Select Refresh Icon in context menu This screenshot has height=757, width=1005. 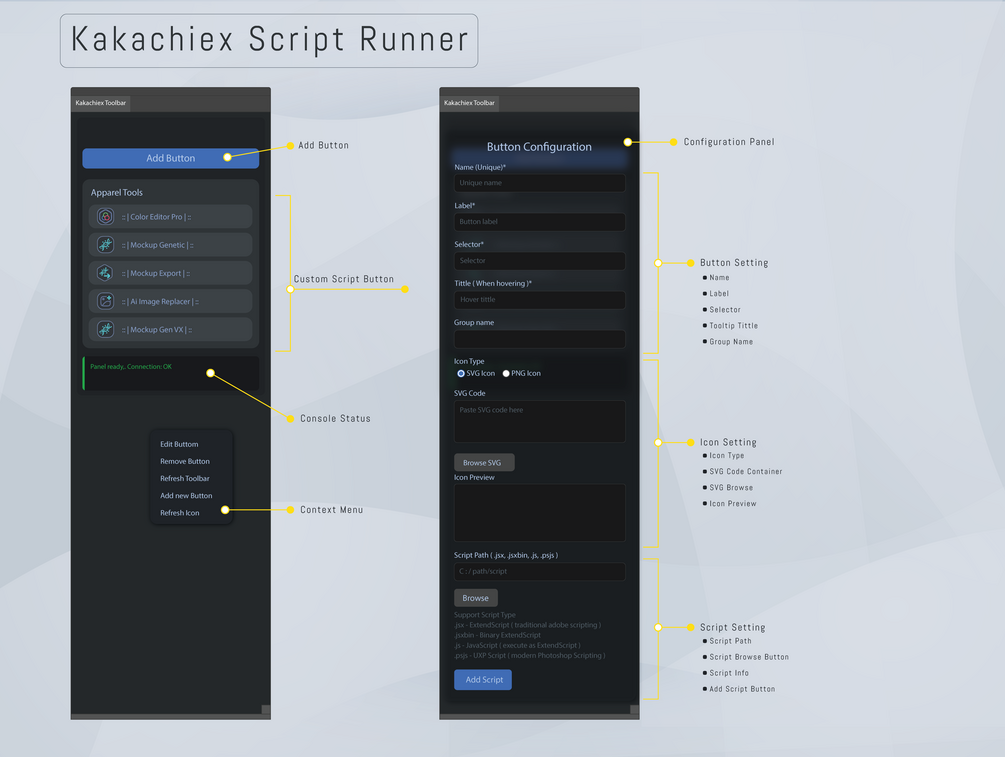(179, 513)
